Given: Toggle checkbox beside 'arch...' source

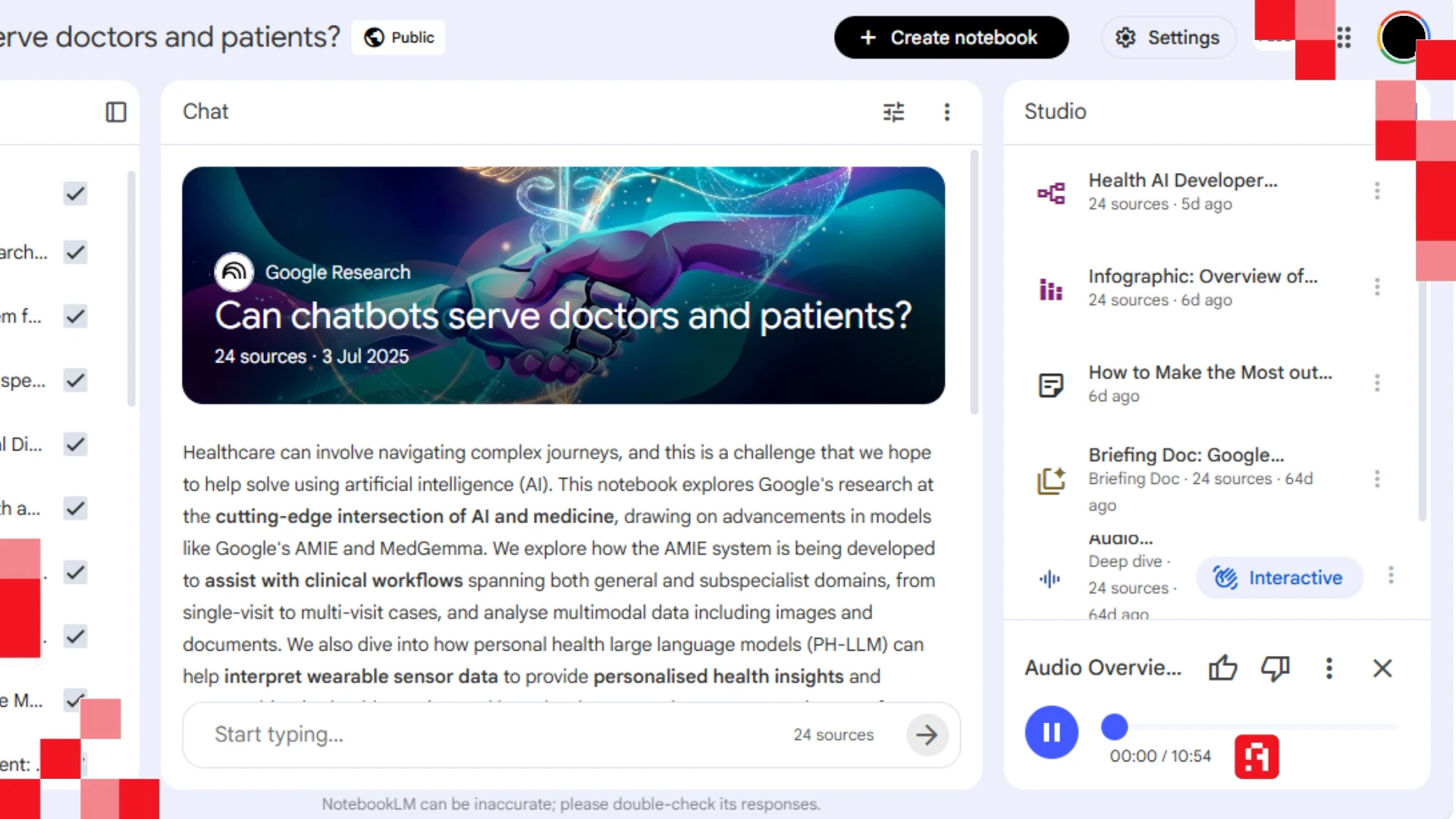Looking at the screenshot, I should pos(75,252).
